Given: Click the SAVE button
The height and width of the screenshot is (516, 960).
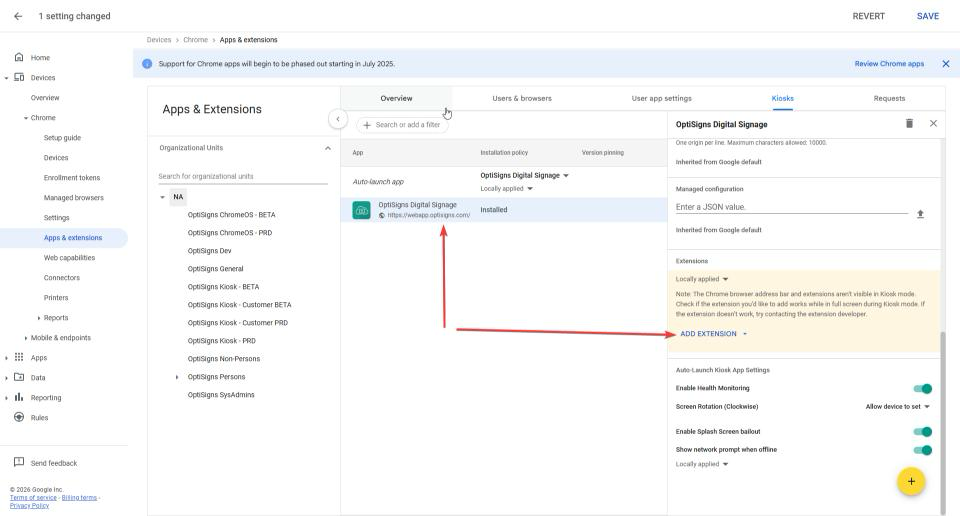Looking at the screenshot, I should 928,16.
